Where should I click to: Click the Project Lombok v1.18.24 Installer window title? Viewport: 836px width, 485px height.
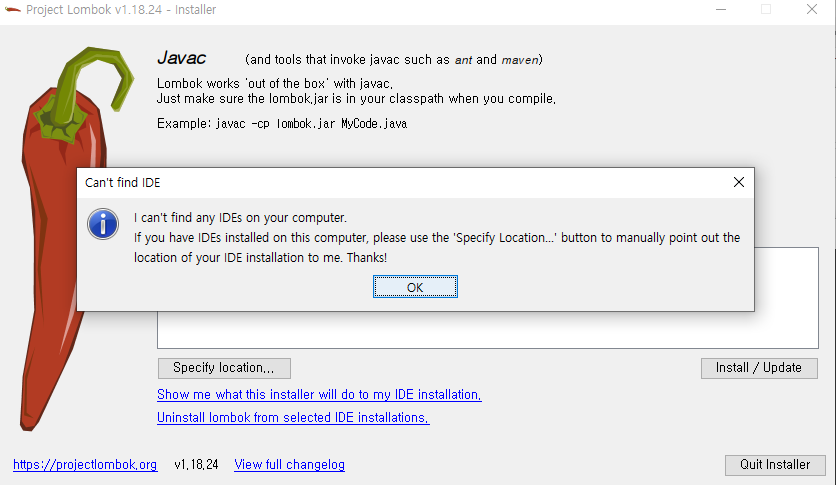[121, 10]
